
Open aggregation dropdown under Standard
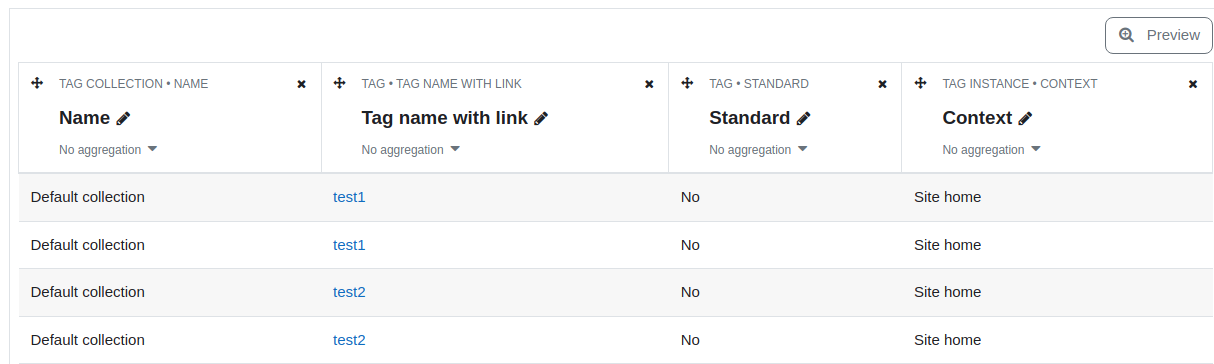pyautogui.click(x=758, y=149)
